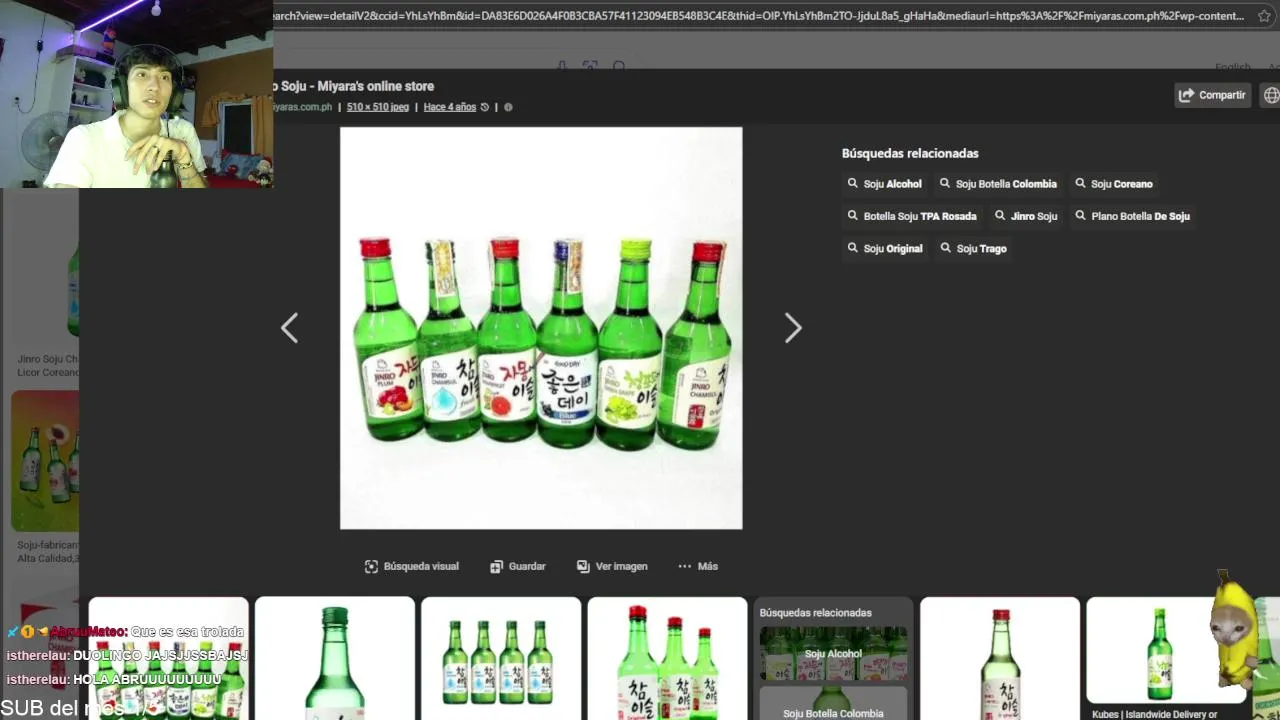Open thumbnail of single red-cap soju bottle
The image size is (1280, 720).
pyautogui.click(x=1000, y=658)
